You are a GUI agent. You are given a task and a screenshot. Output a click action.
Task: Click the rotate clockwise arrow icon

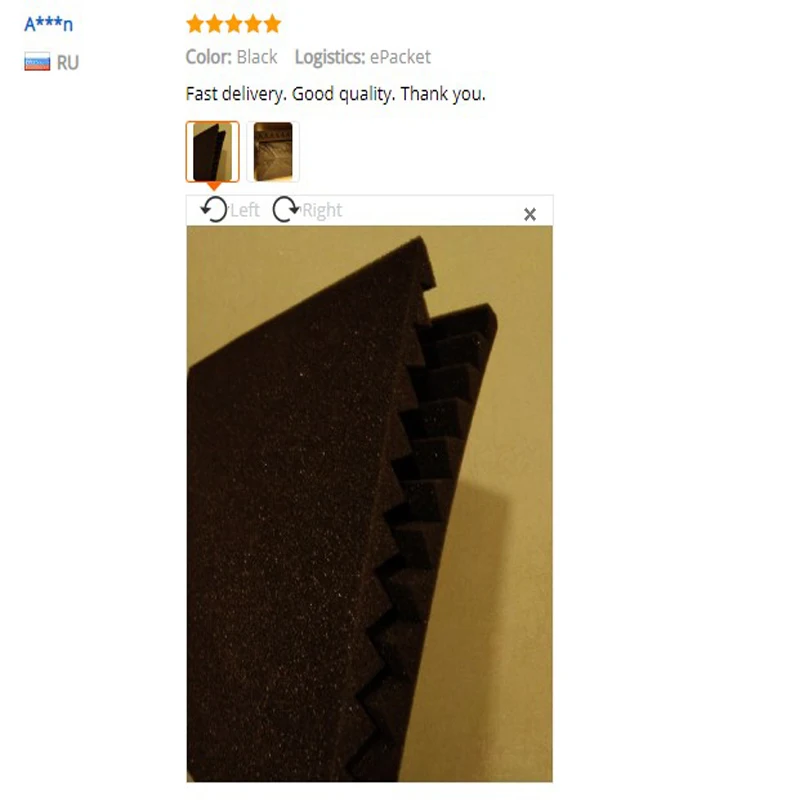click(x=285, y=210)
